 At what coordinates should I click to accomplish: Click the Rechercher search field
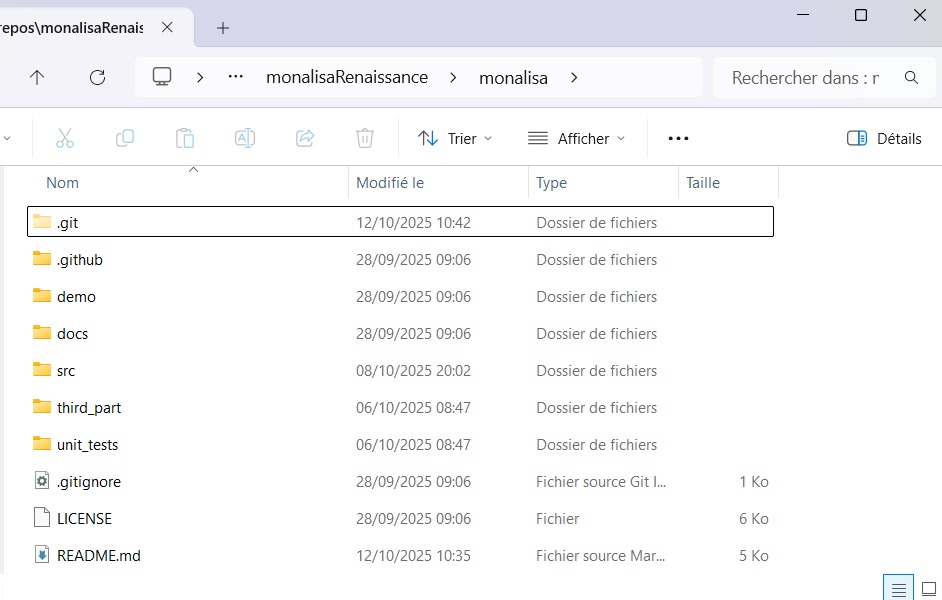pos(805,77)
